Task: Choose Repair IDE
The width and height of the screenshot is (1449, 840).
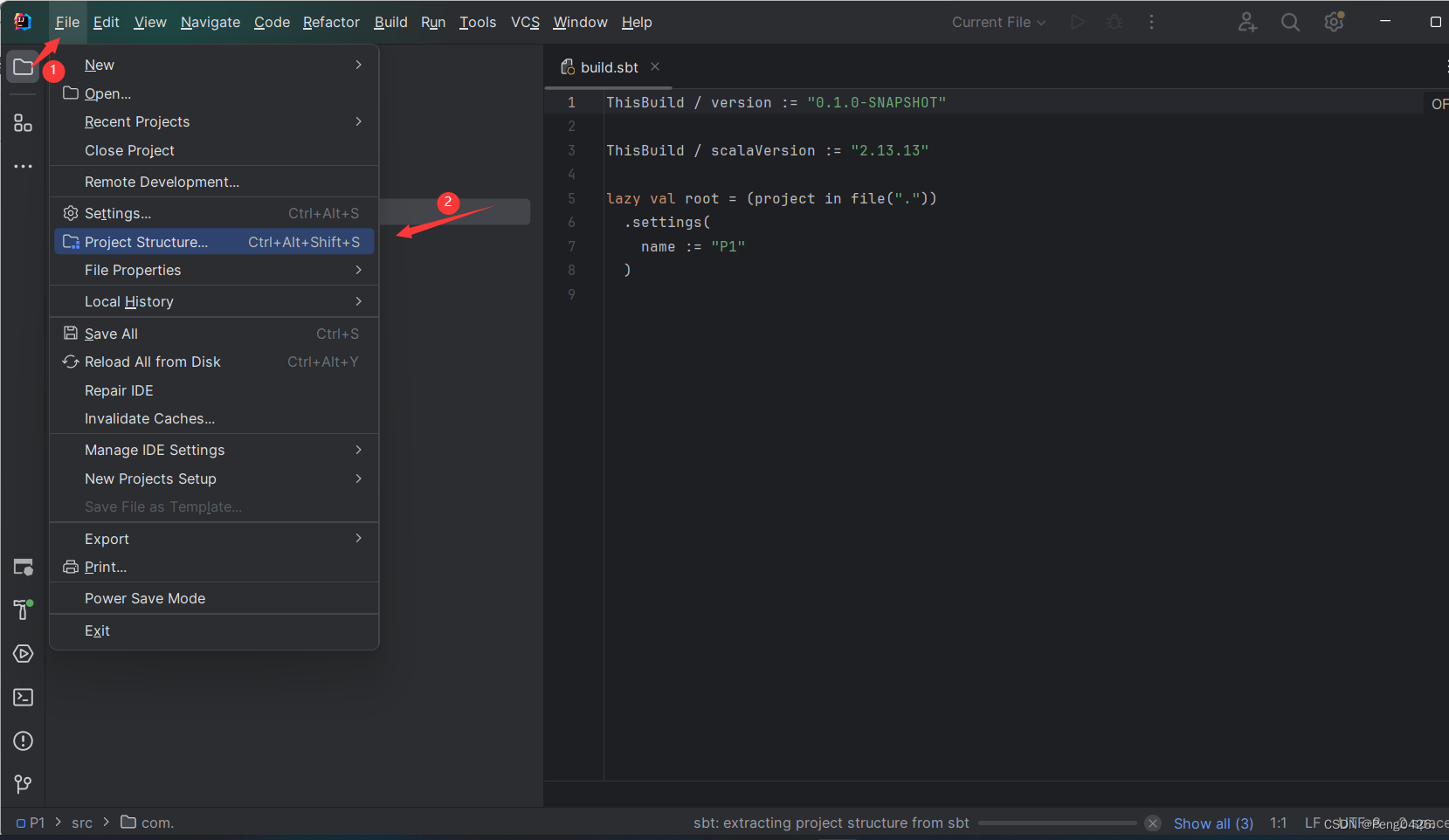Action: tap(214, 390)
